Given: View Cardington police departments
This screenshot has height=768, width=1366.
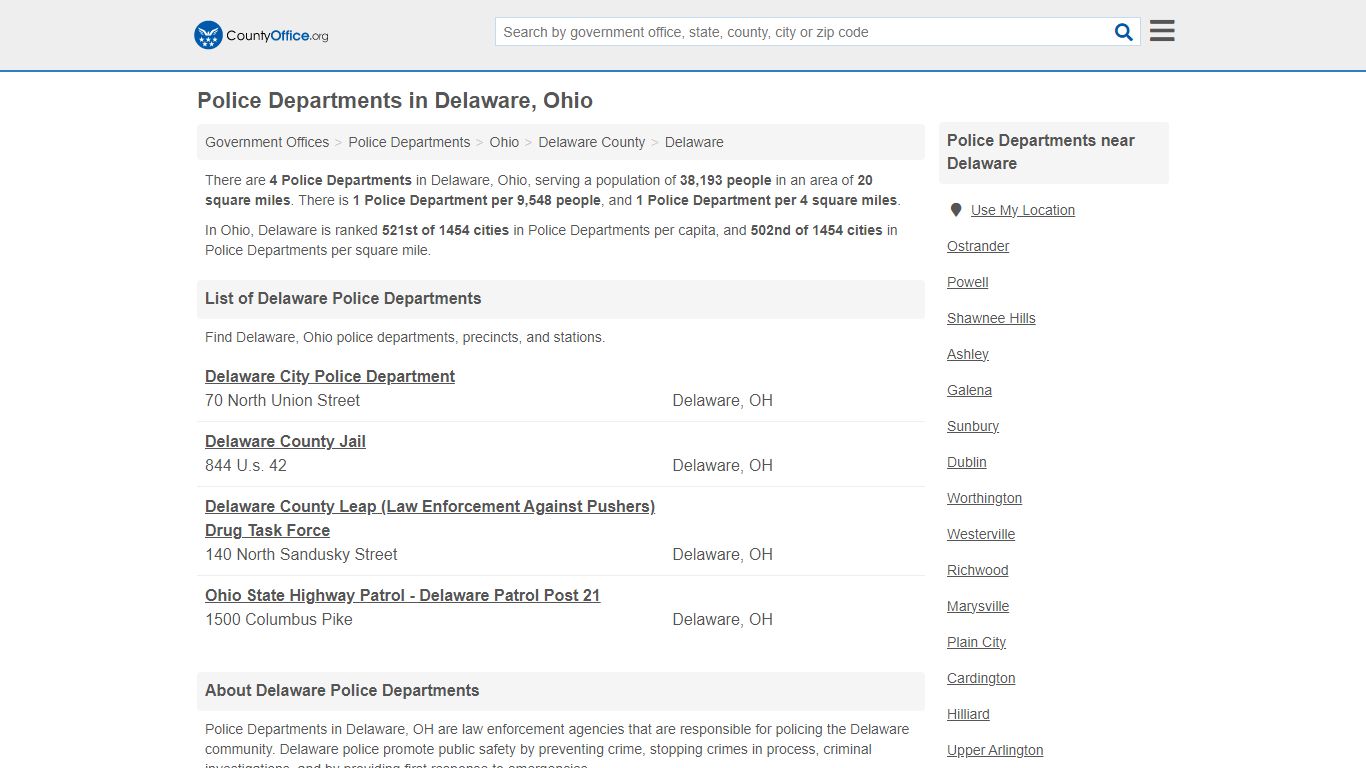Looking at the screenshot, I should tap(981, 678).
